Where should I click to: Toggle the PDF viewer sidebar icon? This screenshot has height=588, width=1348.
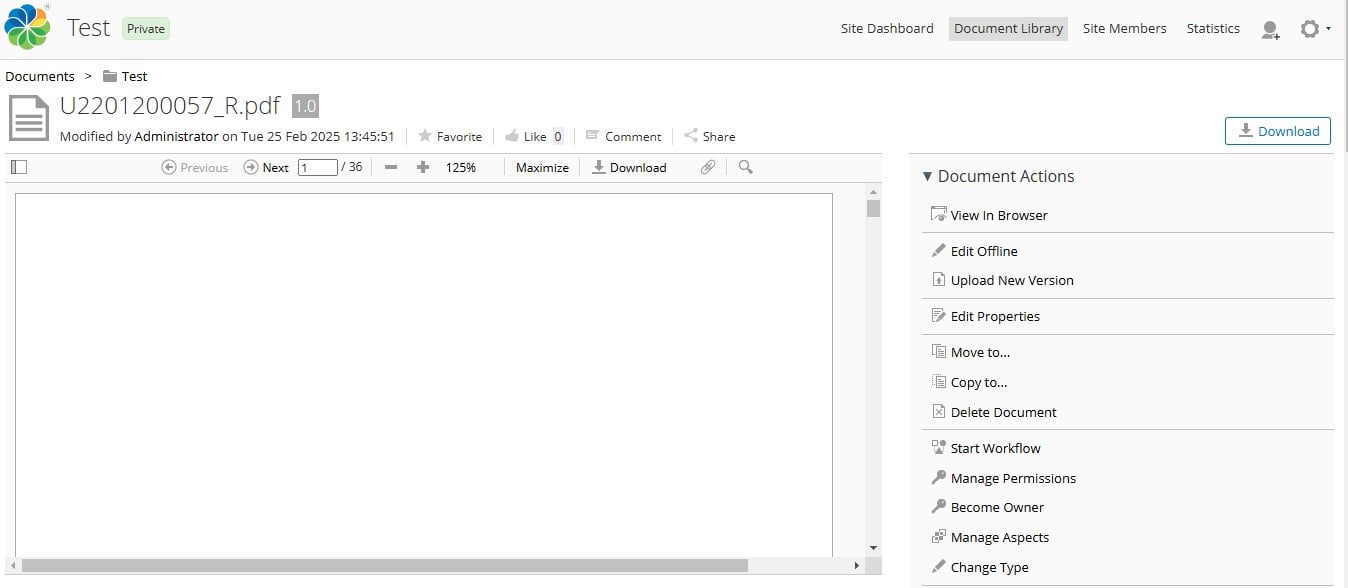pyautogui.click(x=18, y=167)
